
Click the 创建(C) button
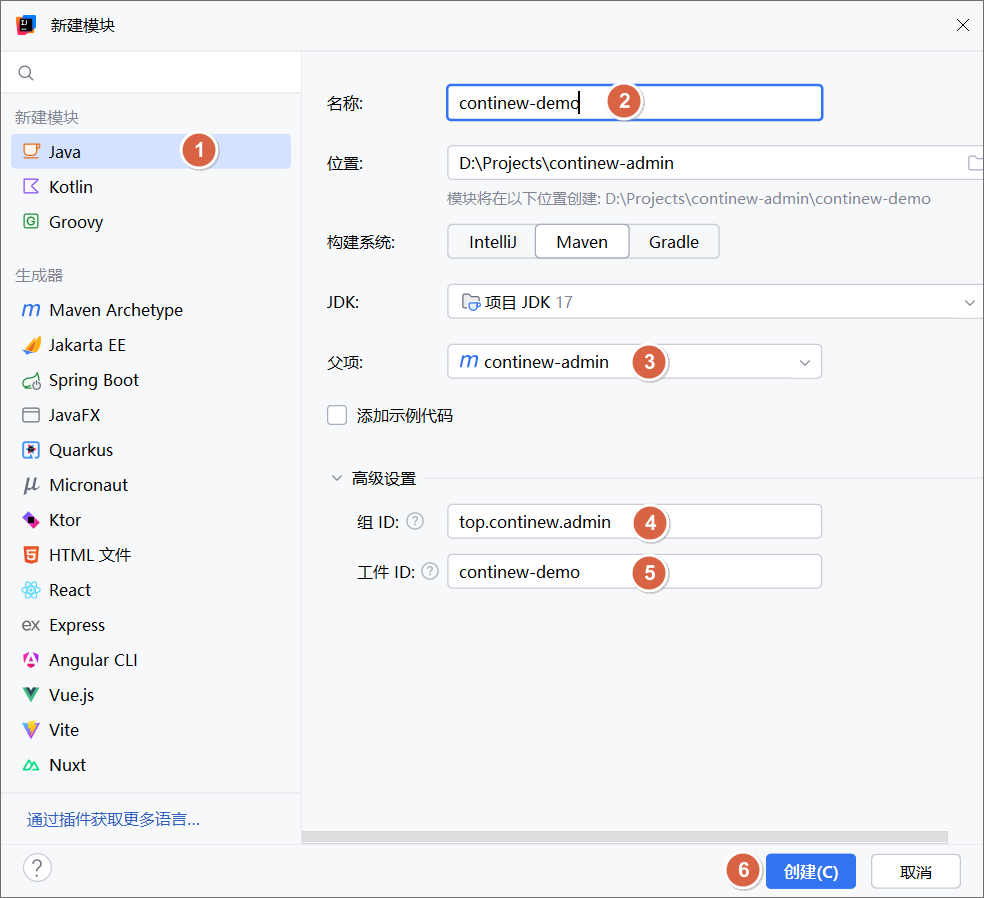pos(811,871)
